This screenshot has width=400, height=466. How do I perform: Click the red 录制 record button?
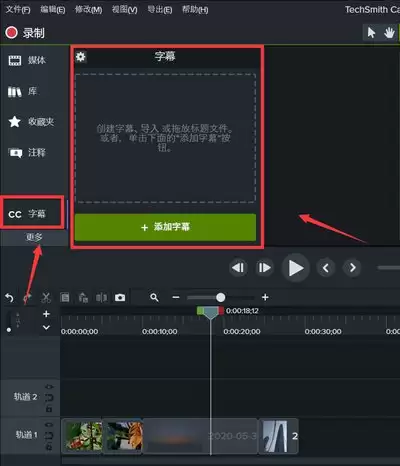[x=25, y=33]
